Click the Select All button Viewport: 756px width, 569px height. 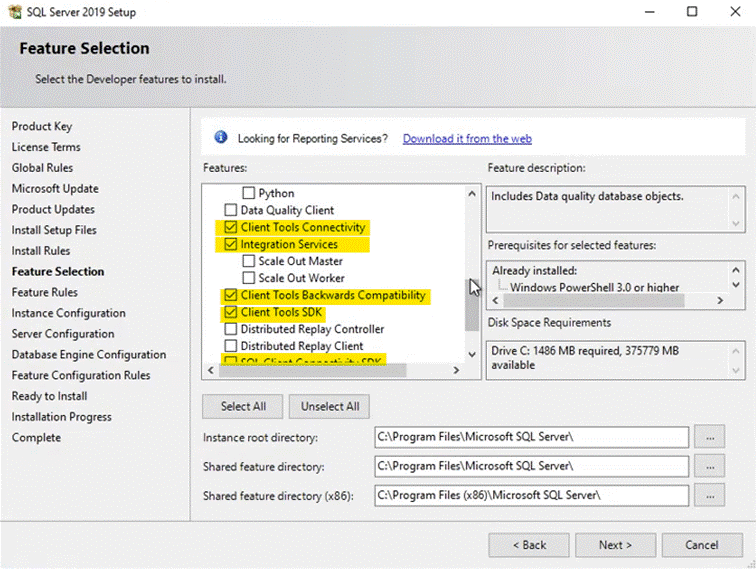(x=243, y=406)
